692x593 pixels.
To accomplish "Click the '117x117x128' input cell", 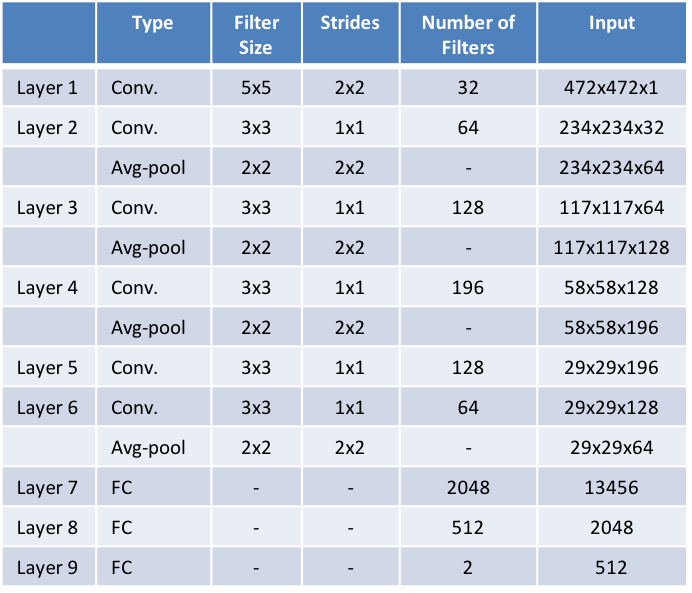I will (610, 248).
